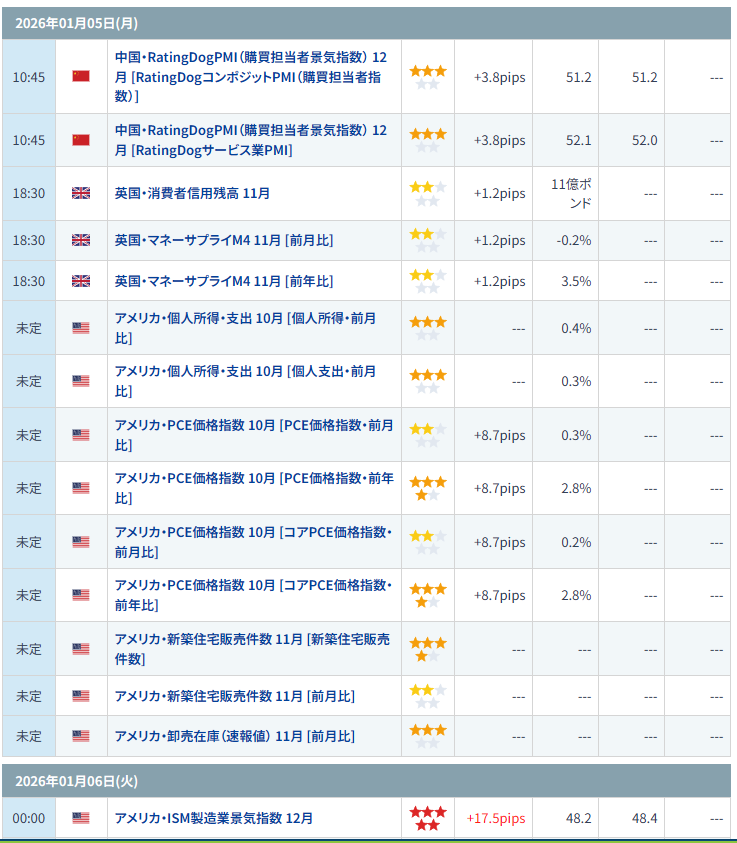Click UK flag in マネーサプライM4 前年比 row

pyautogui.click(x=81, y=281)
